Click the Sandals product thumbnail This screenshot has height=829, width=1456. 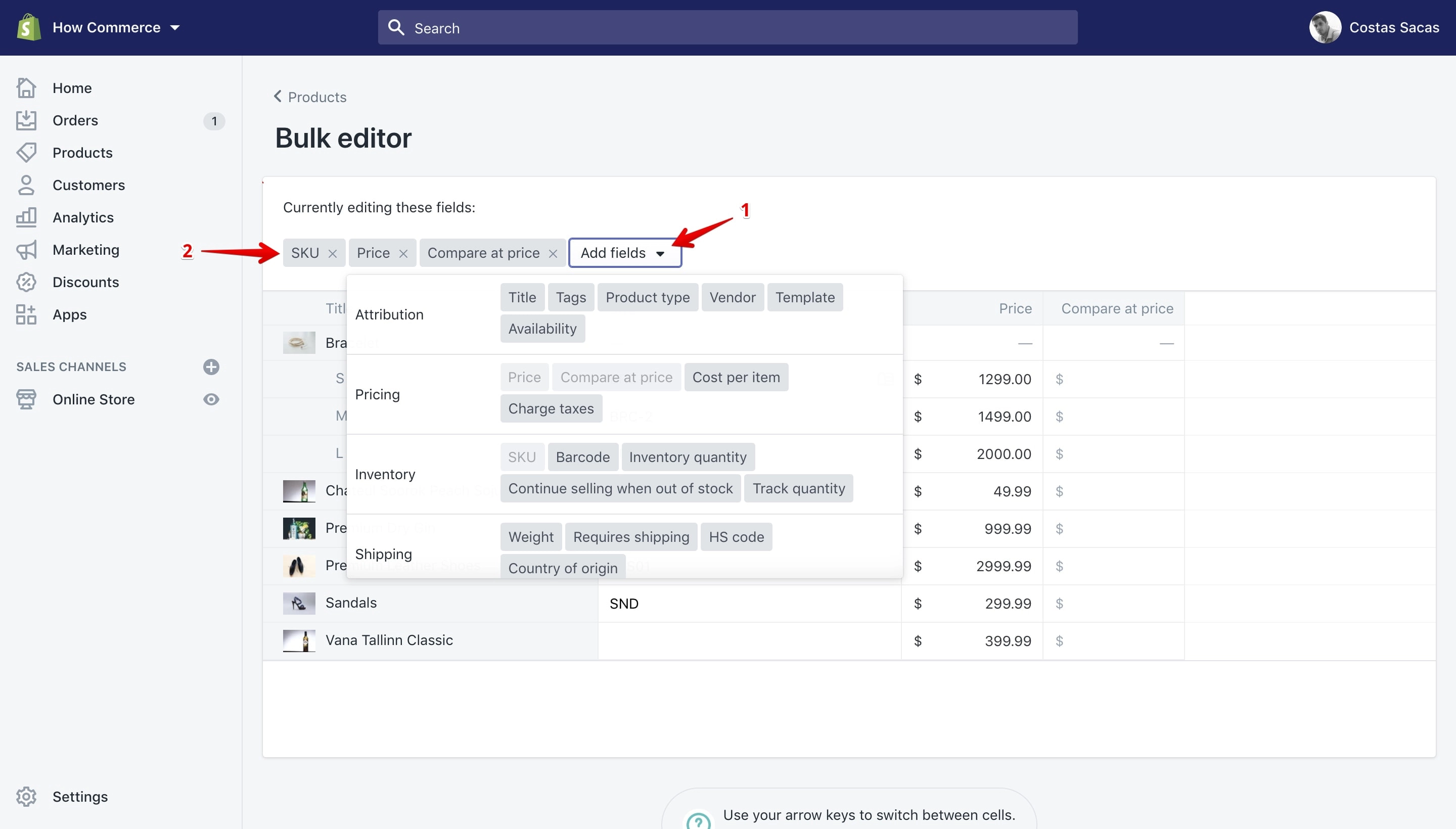point(299,603)
